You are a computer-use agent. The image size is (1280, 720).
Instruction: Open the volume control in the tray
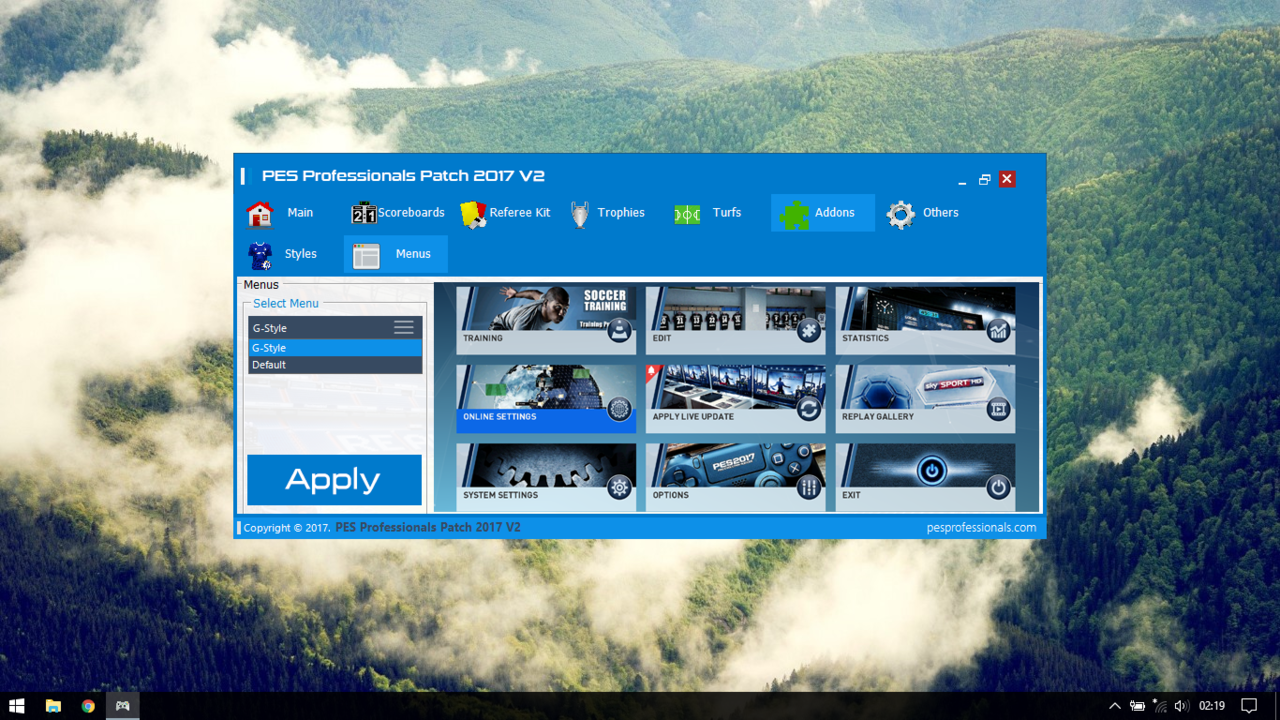(x=1181, y=706)
